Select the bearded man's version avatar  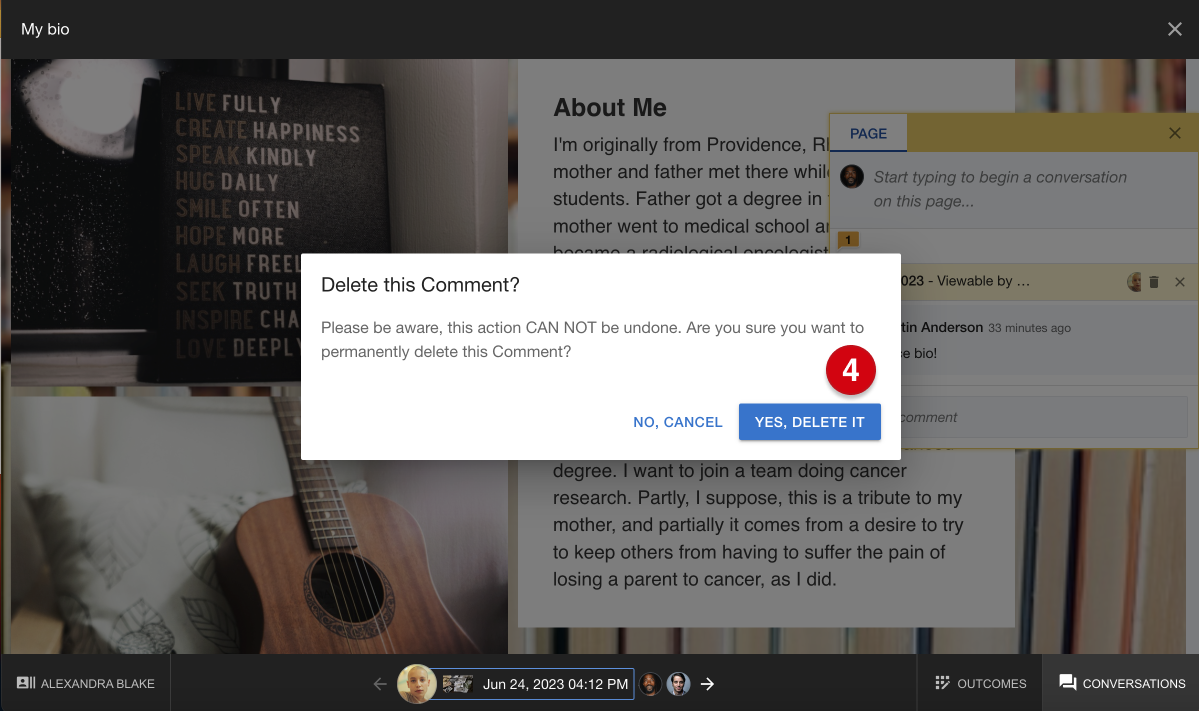pos(650,683)
